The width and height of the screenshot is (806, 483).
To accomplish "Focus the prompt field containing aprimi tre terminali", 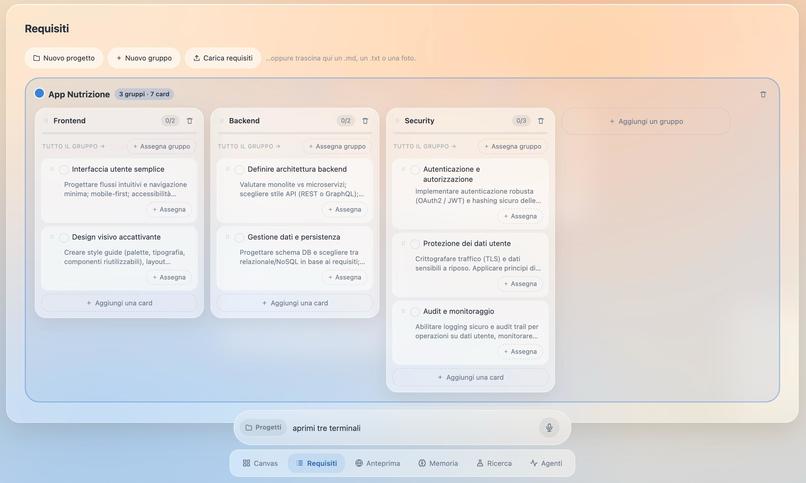I will 411,428.
